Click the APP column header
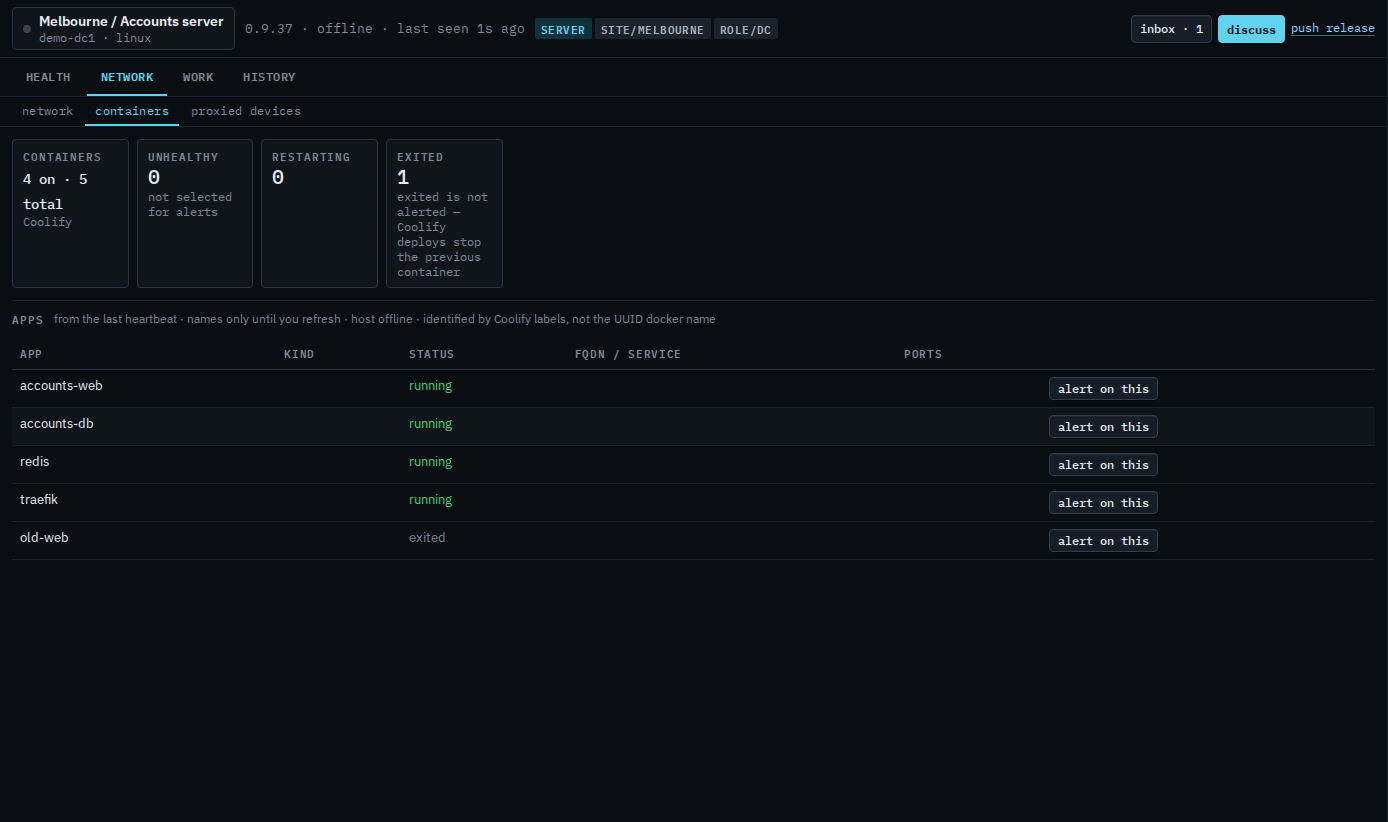This screenshot has height=822, width=1388. [x=31, y=354]
